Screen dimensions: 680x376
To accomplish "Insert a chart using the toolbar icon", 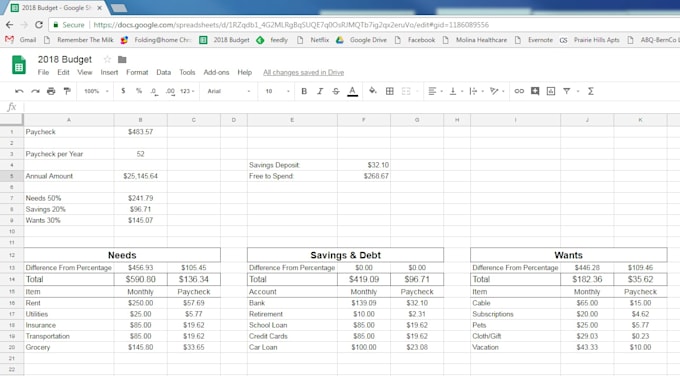I will click(551, 91).
